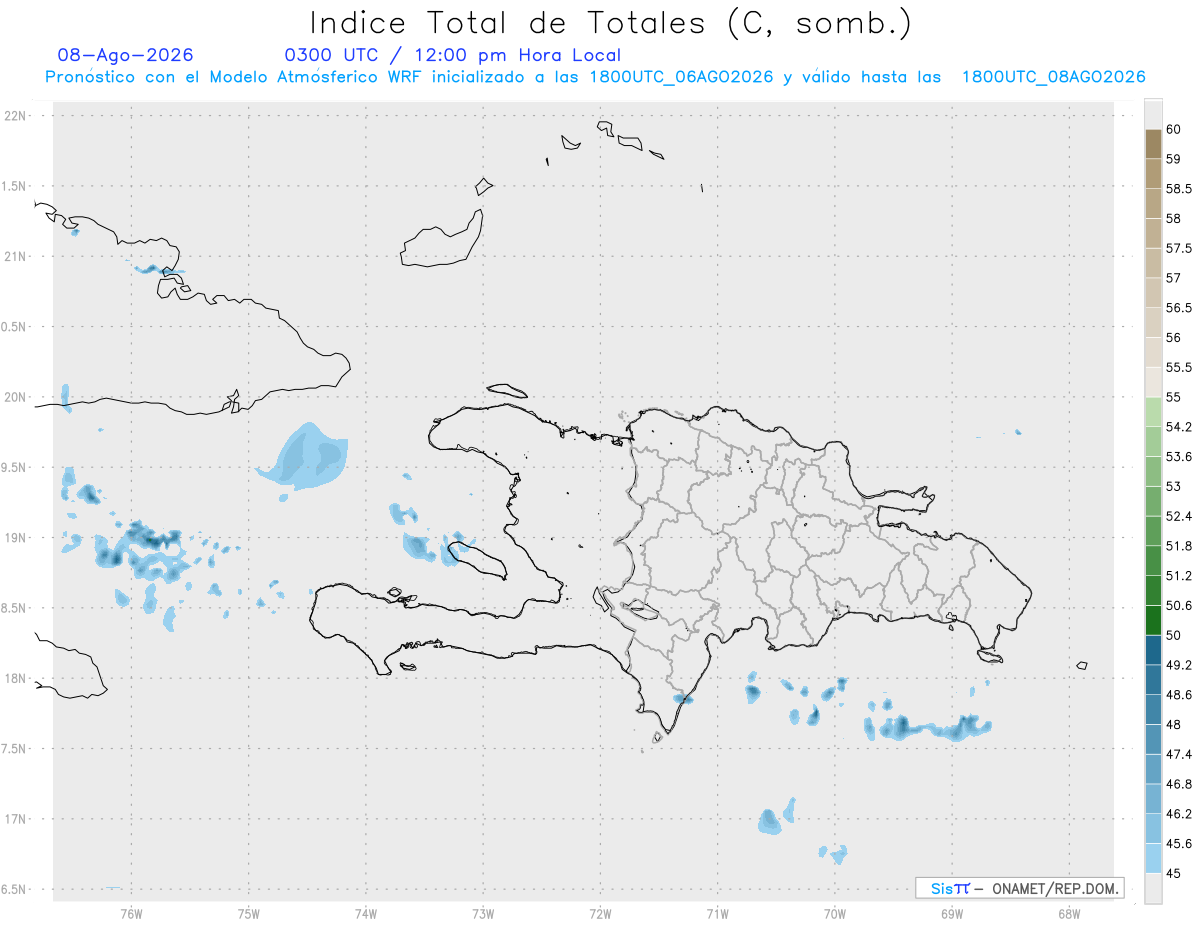Click the '45' colorbar scale label
This screenshot has height=927, width=1200.
coord(1173,873)
